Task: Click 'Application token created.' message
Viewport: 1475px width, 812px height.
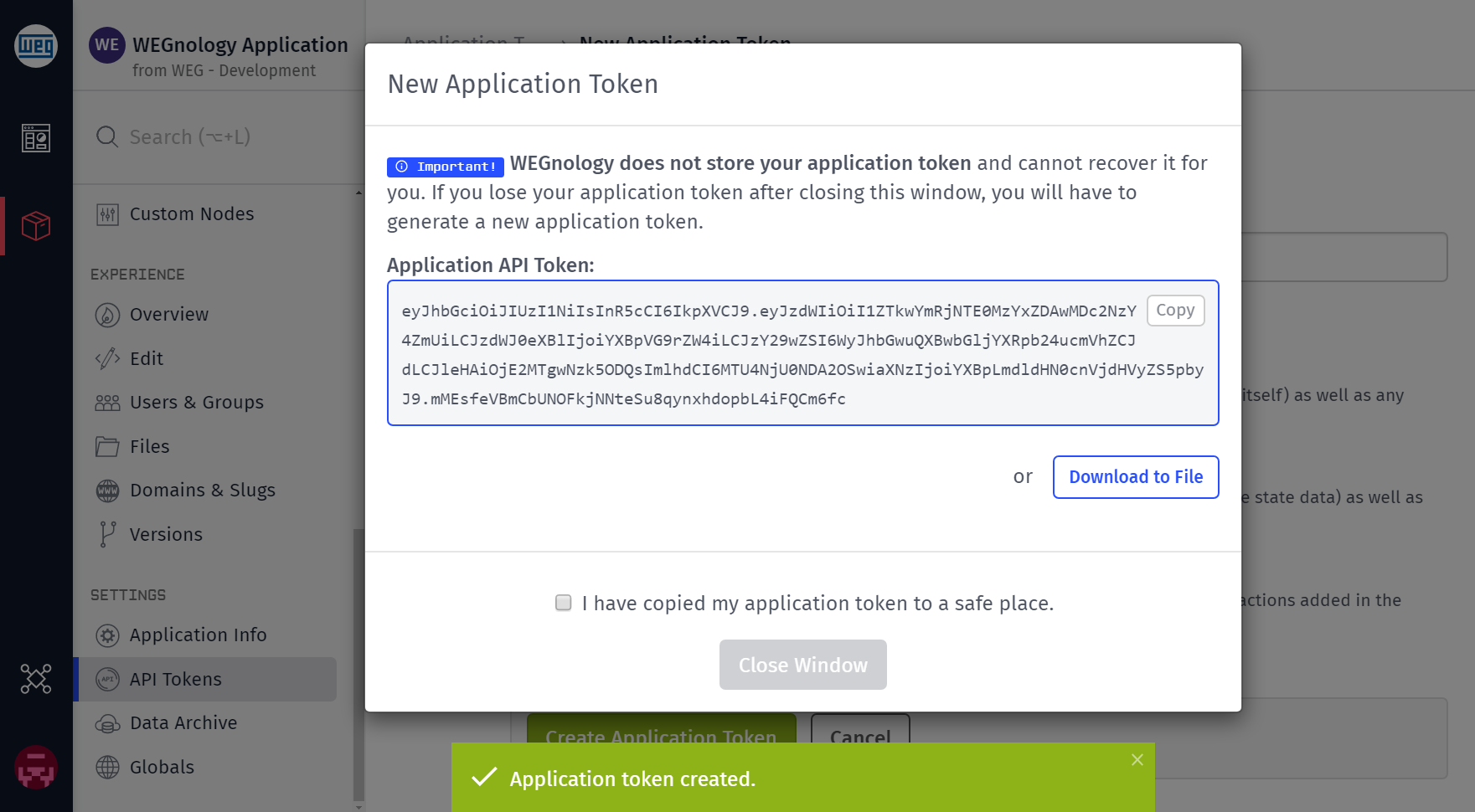Action: 632,779
